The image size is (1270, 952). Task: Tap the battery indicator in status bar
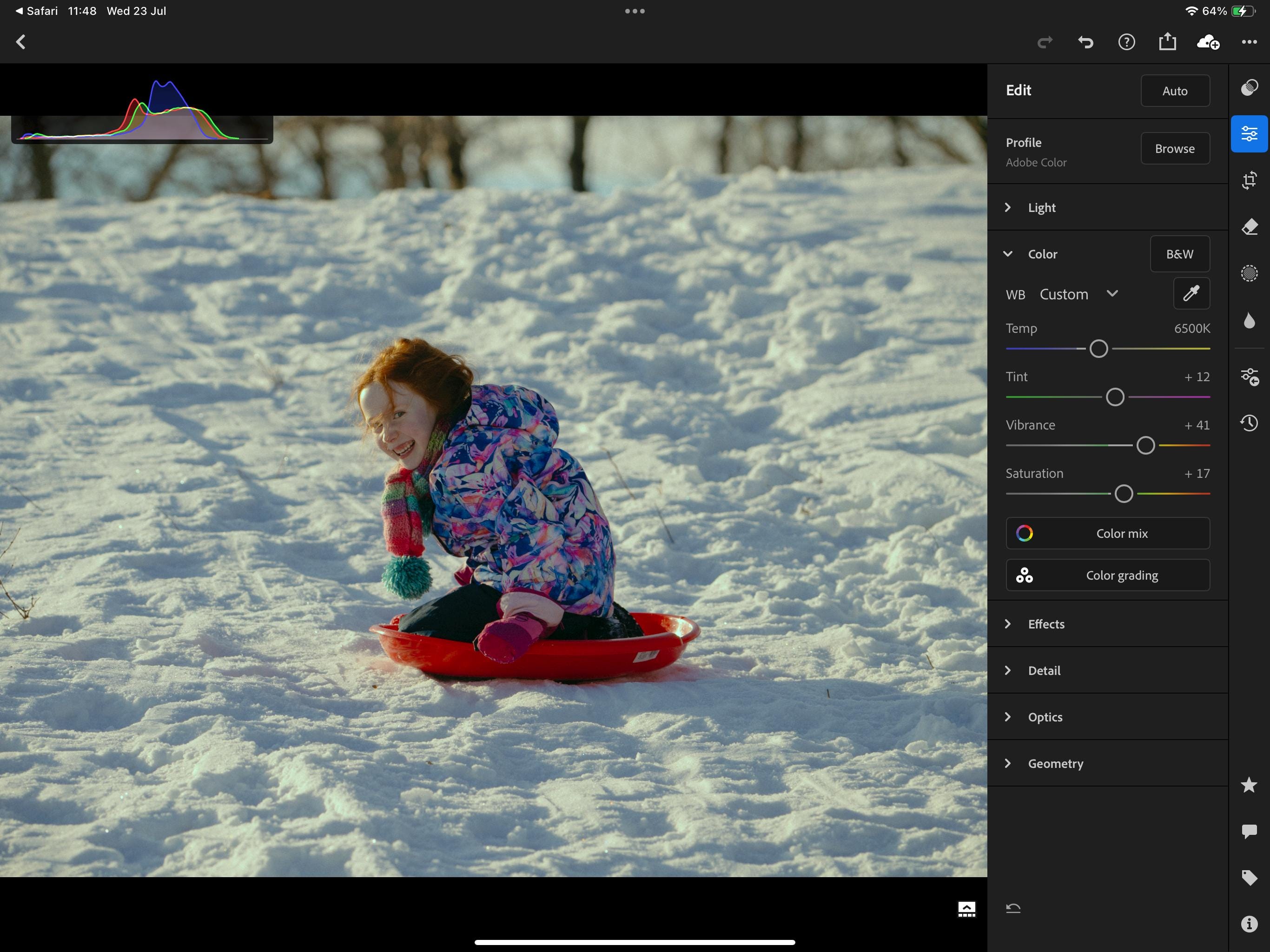(1243, 11)
